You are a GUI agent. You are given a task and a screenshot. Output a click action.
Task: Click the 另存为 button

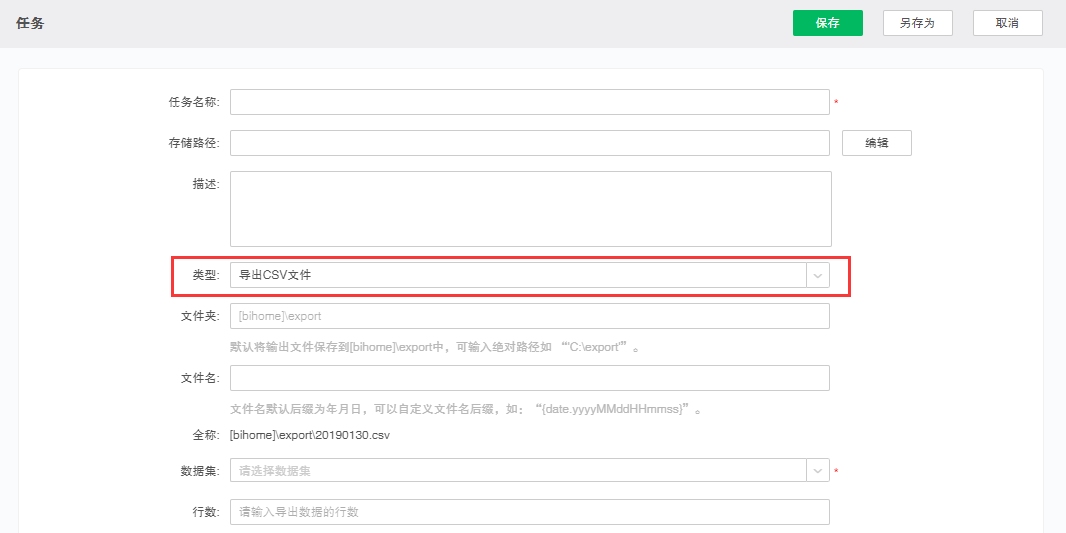pyautogui.click(x=917, y=23)
